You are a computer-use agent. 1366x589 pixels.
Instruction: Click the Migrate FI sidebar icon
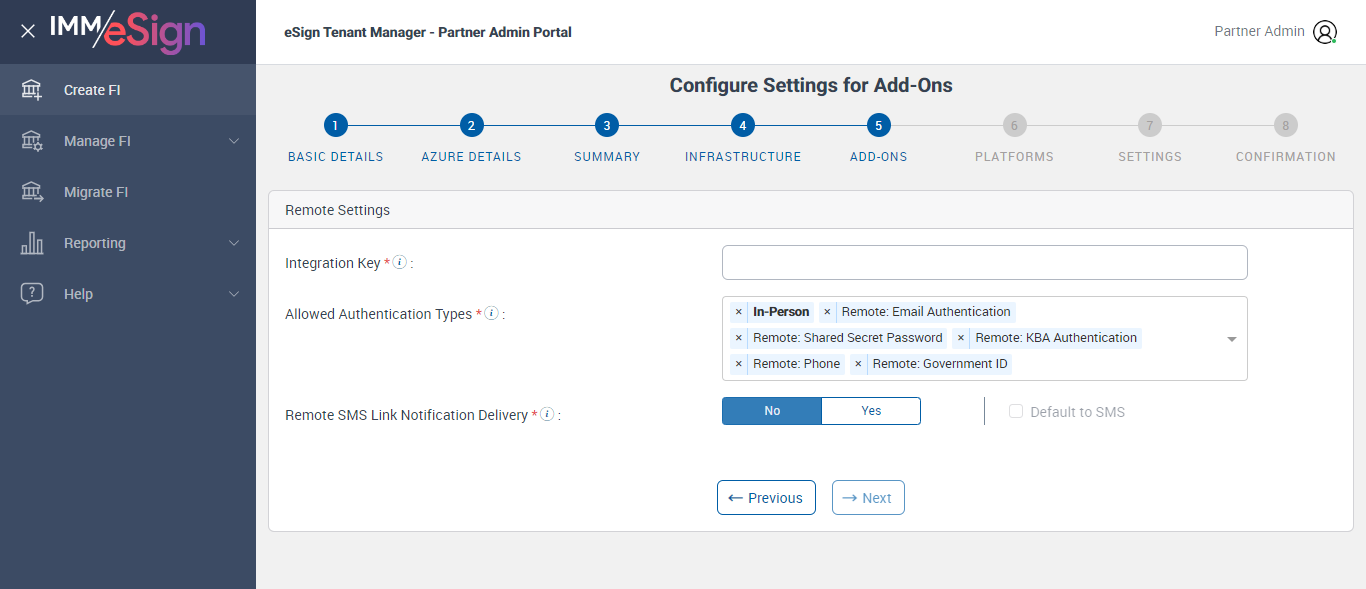click(x=32, y=192)
